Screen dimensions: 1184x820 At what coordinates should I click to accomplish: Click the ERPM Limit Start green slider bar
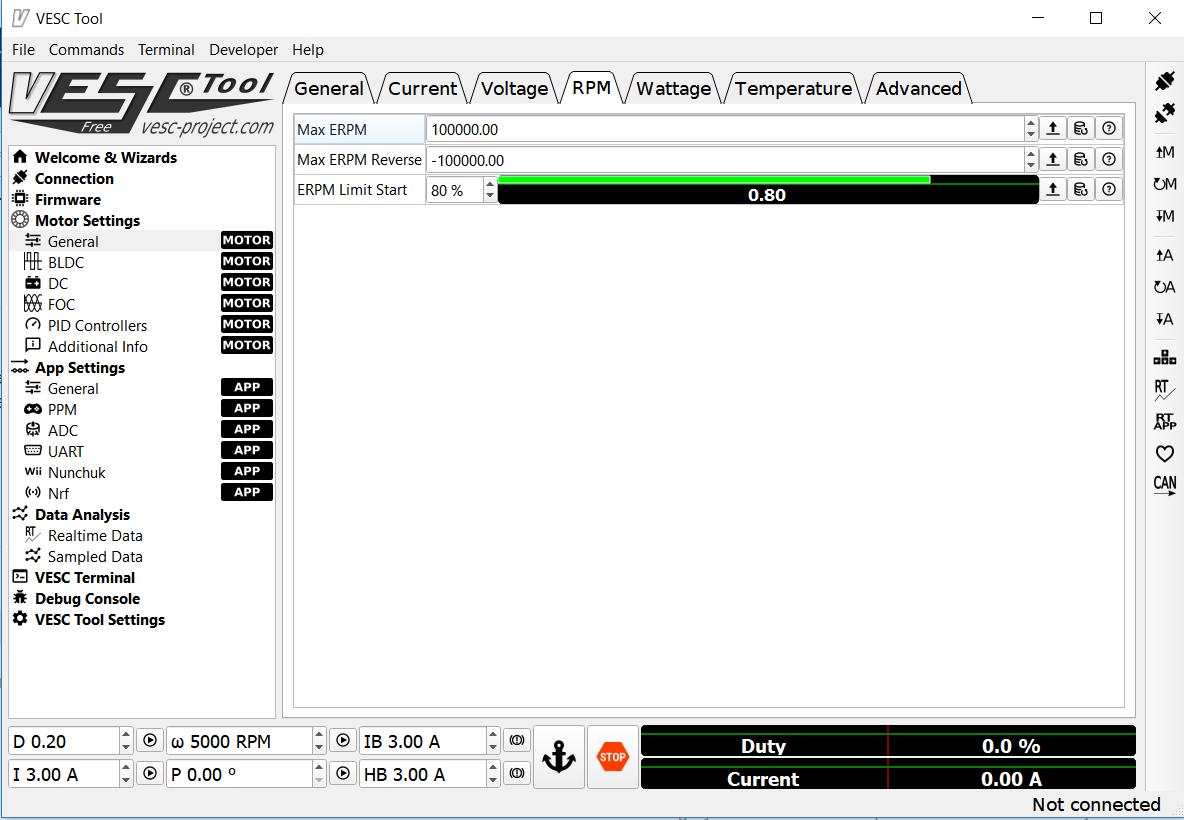pyautogui.click(x=714, y=180)
